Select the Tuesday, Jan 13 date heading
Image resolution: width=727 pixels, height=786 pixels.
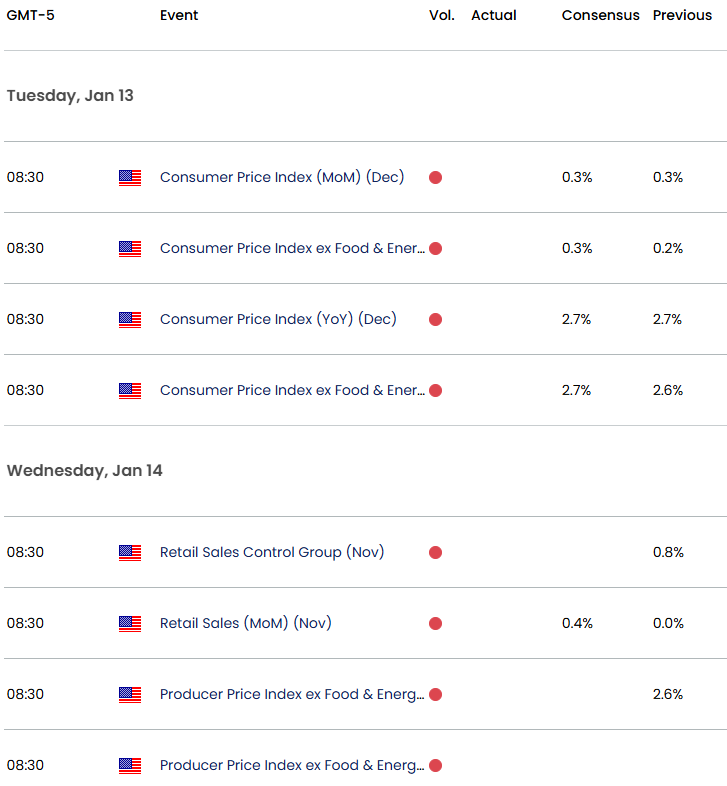click(x=70, y=96)
